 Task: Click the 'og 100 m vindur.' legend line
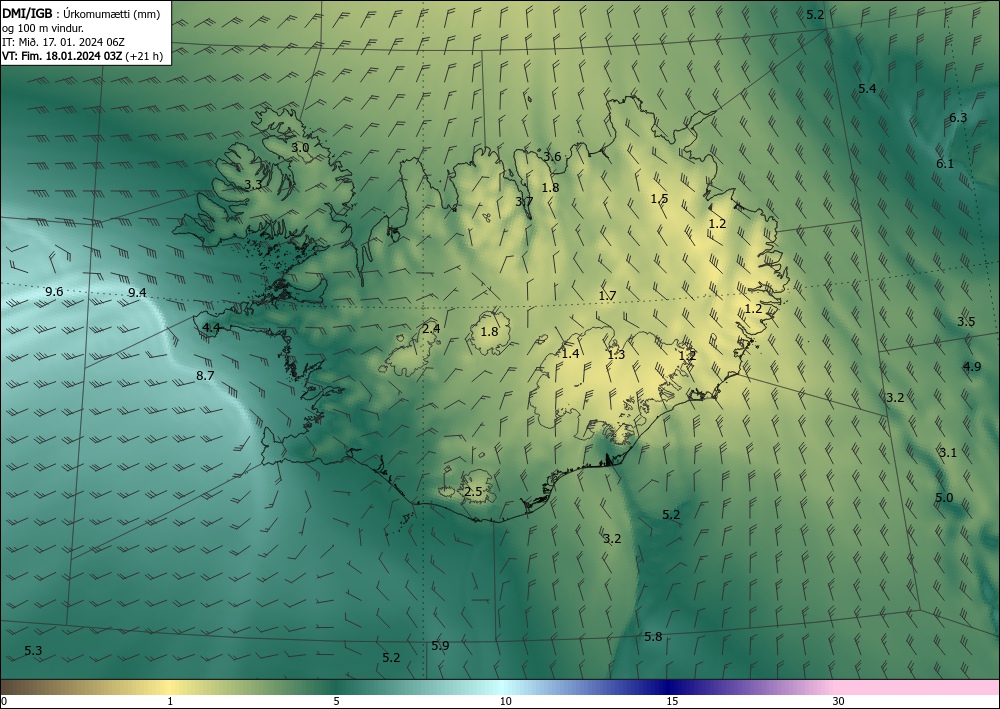click(43, 28)
